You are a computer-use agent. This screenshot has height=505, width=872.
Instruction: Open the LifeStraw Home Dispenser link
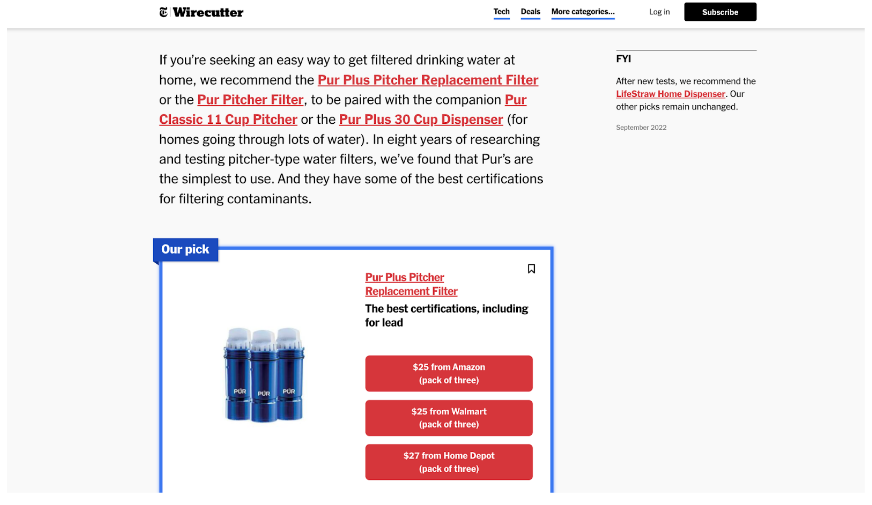point(670,94)
